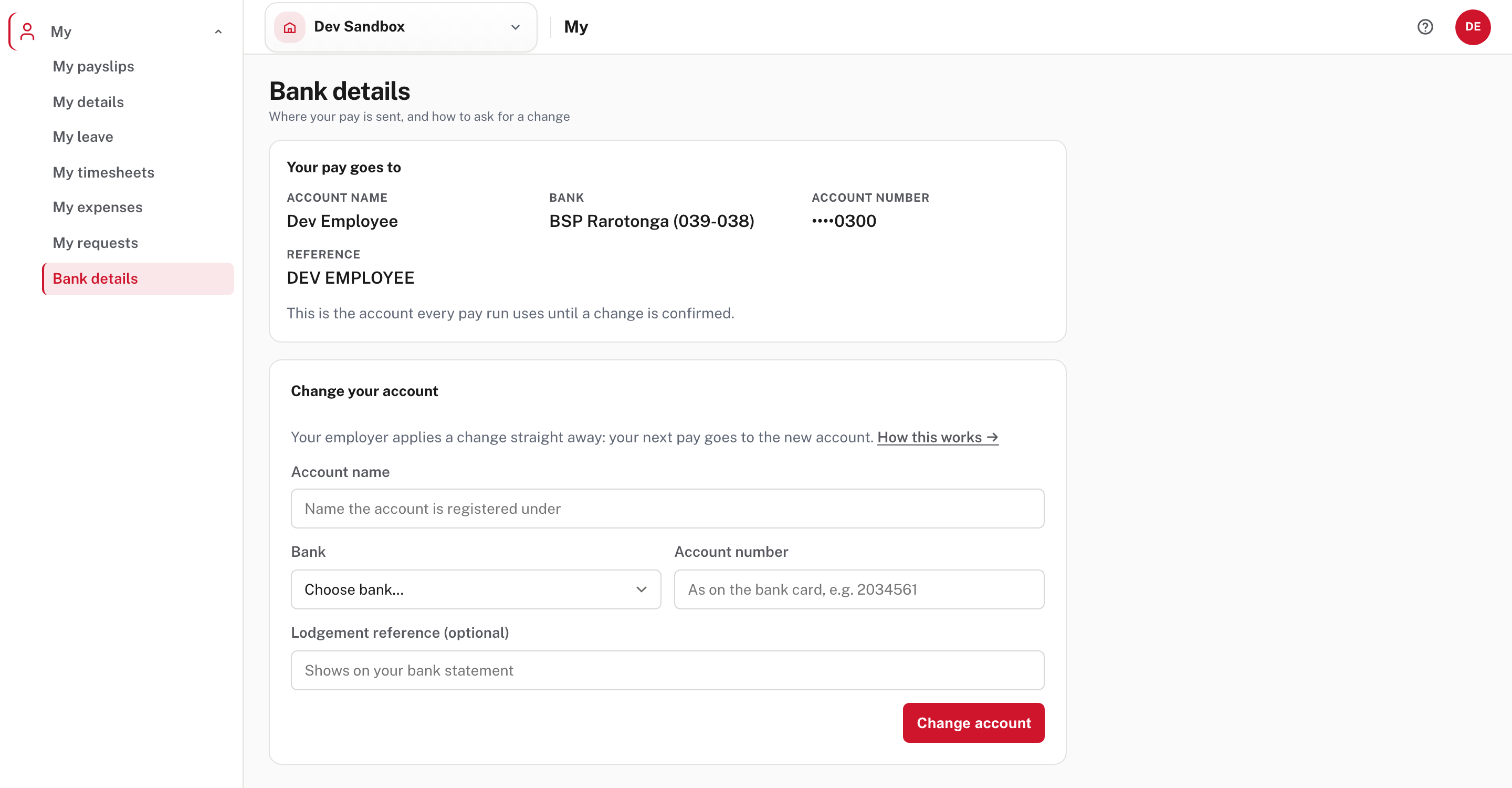The width and height of the screenshot is (1512, 788).
Task: Click the BSP Rarotonga (039-038) bank value
Action: point(651,221)
